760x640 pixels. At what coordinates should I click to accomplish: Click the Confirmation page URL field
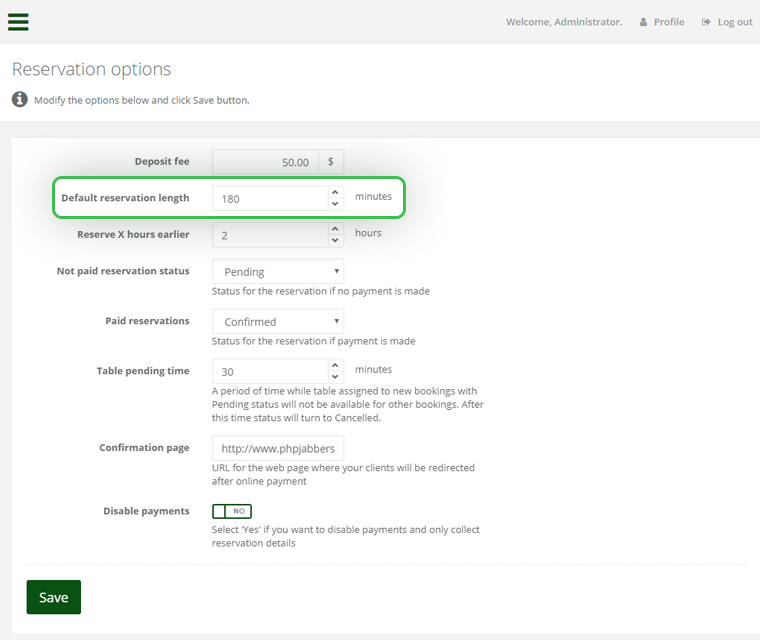click(x=278, y=448)
